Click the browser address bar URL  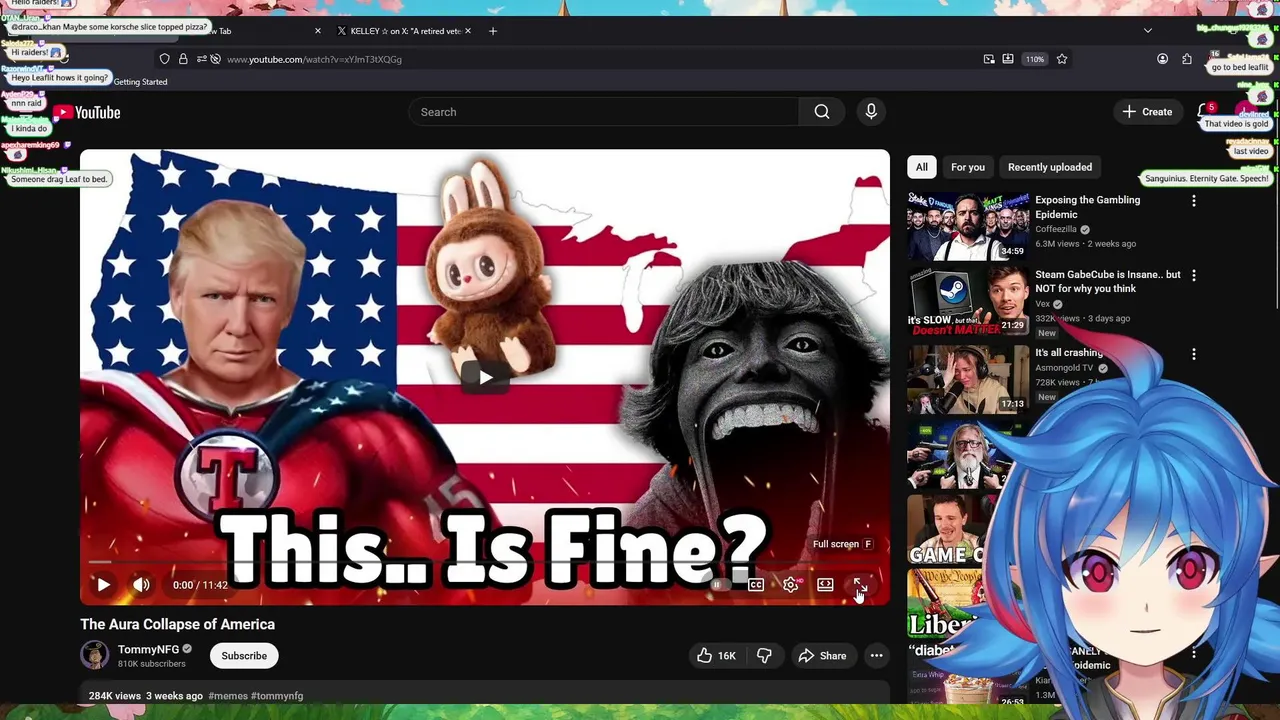(314, 59)
